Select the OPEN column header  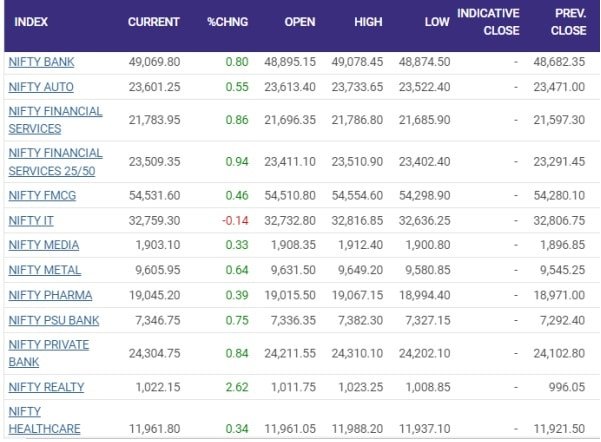pos(299,22)
